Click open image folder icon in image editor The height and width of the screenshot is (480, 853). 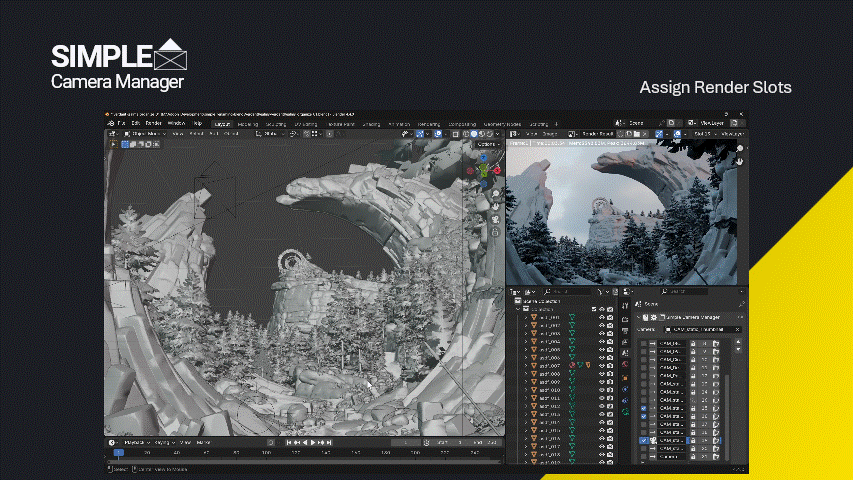[x=637, y=134]
